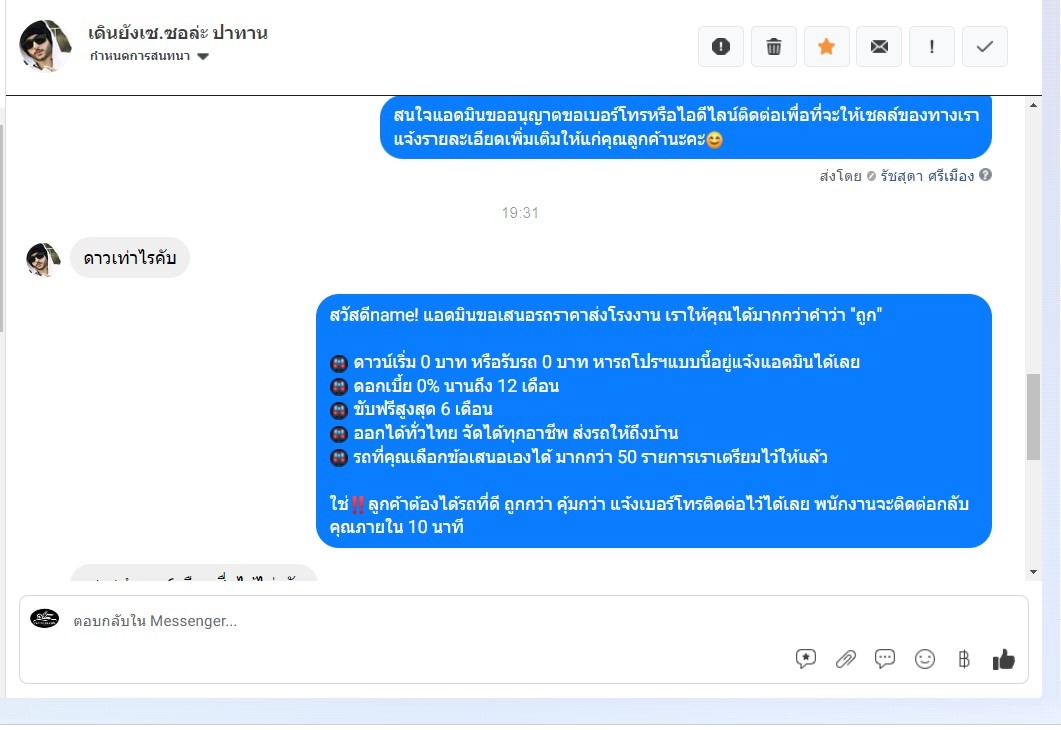Expand the กำหนดการสนทนา dropdown arrow
Viewport: 1061px width, 730px height.
(x=203, y=56)
